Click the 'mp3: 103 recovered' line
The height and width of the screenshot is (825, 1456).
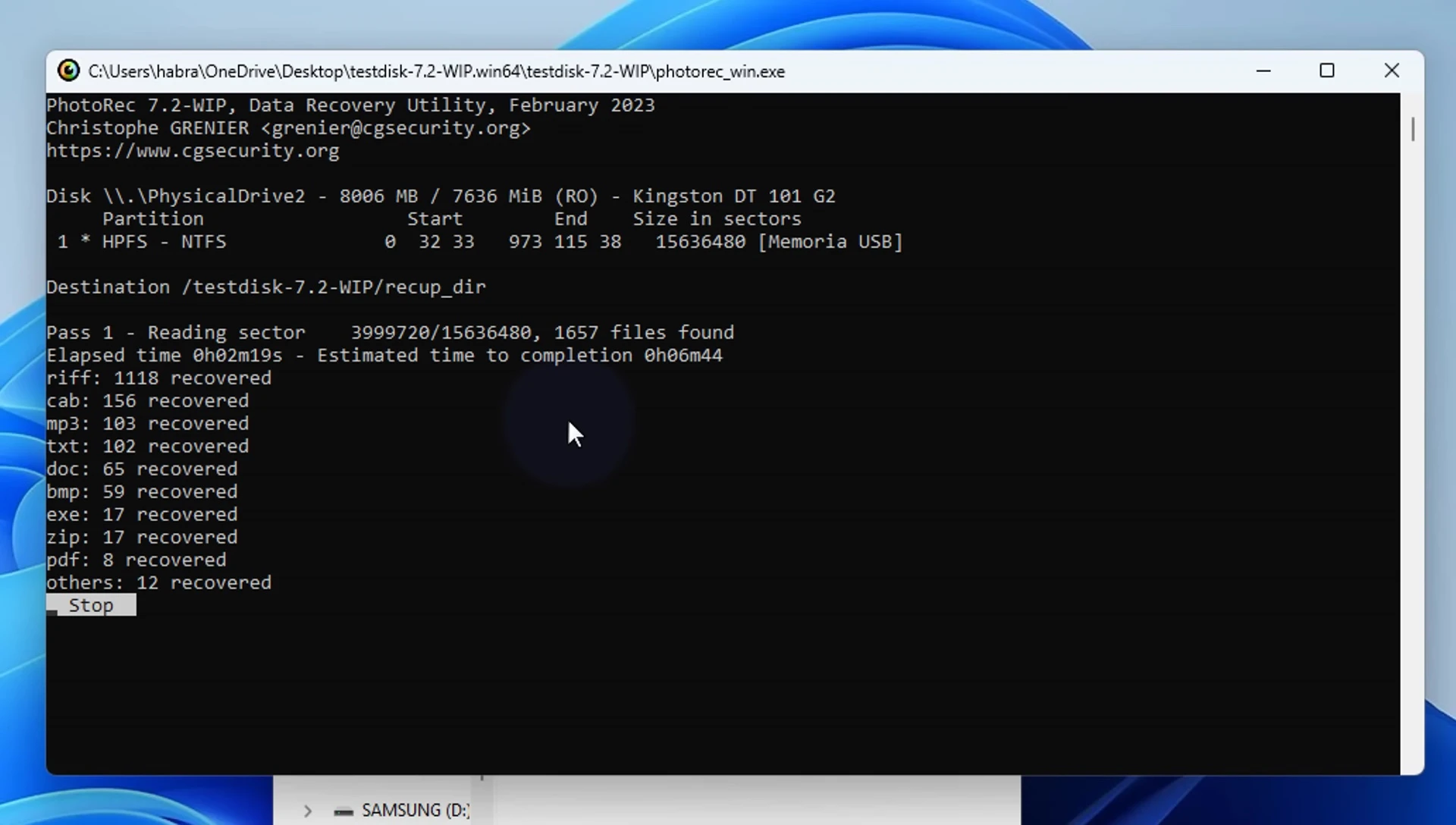147,424
